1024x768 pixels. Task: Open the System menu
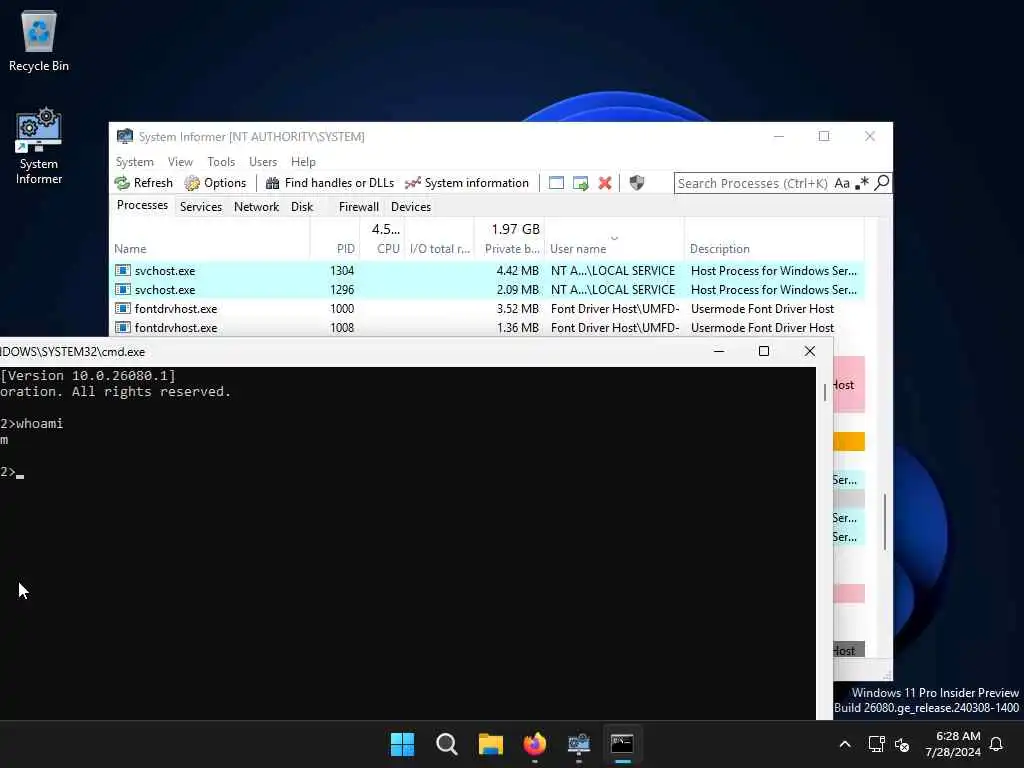(135, 161)
